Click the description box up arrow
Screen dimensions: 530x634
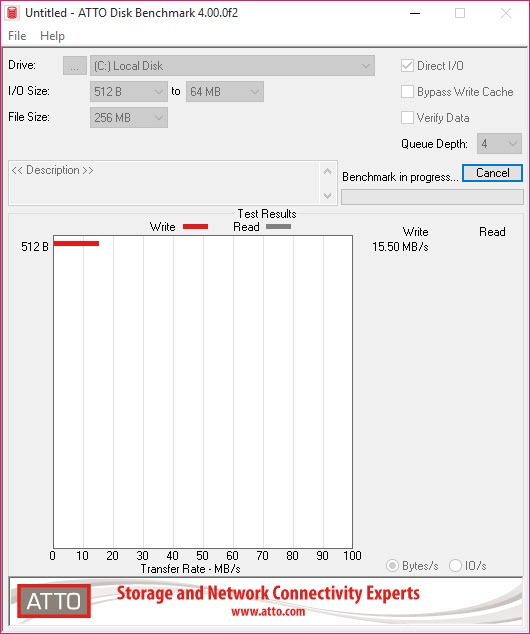tap(327, 171)
